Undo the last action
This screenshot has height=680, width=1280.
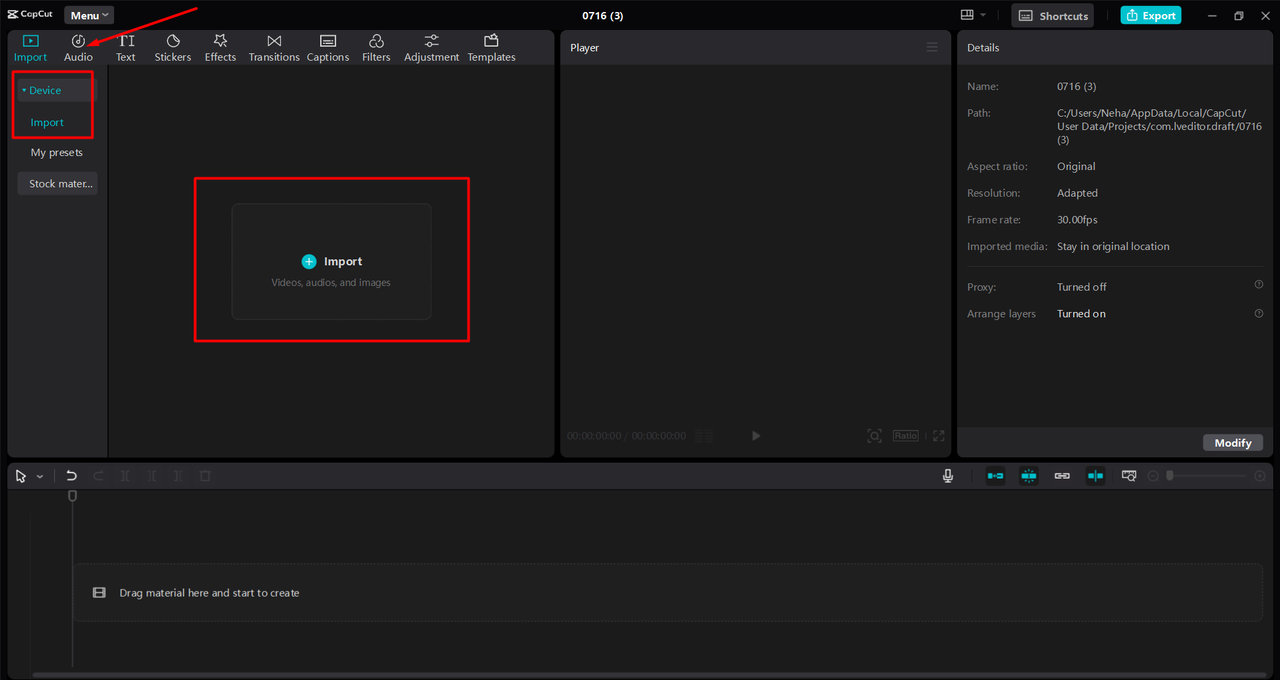71,476
